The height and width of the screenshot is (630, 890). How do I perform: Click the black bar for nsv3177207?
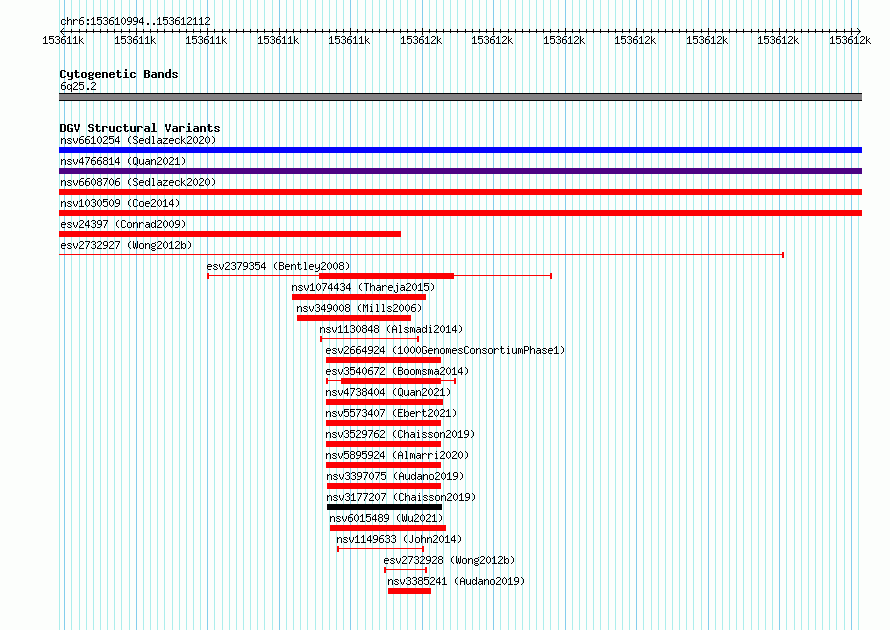384,507
